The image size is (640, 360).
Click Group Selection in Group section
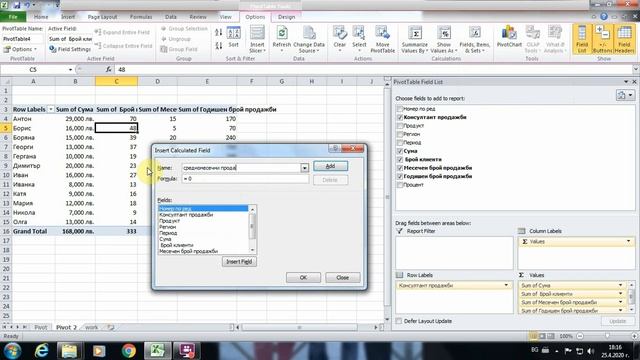[184, 29]
